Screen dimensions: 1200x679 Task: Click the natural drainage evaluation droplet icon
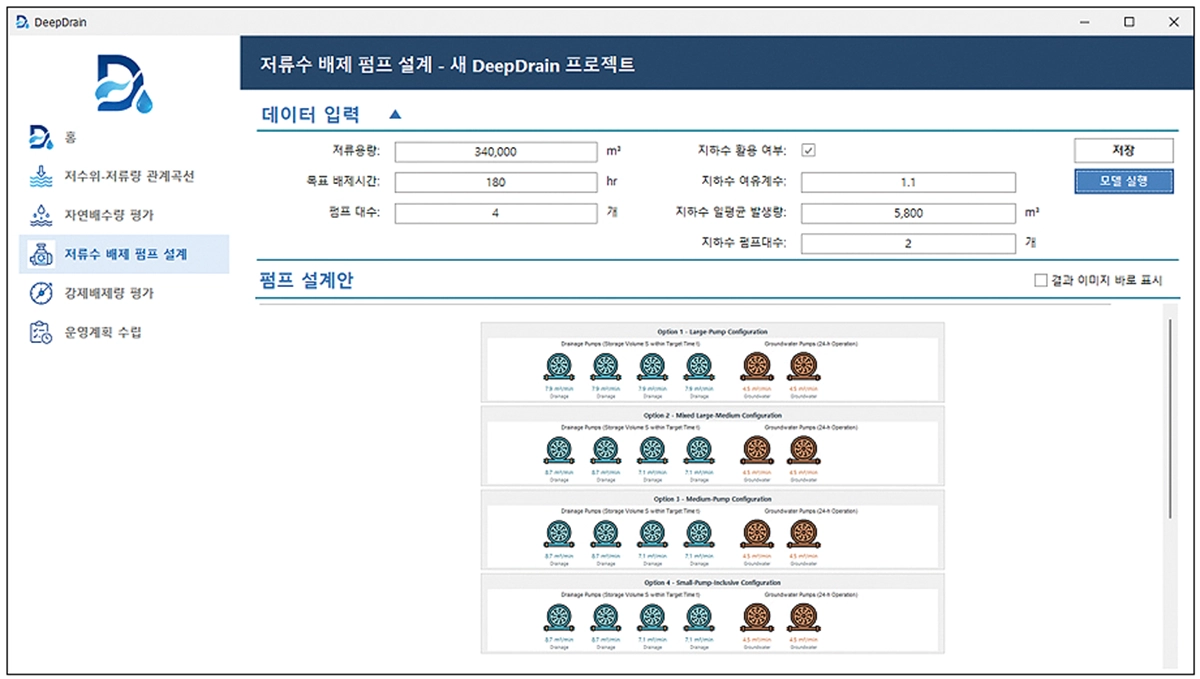tap(39, 215)
